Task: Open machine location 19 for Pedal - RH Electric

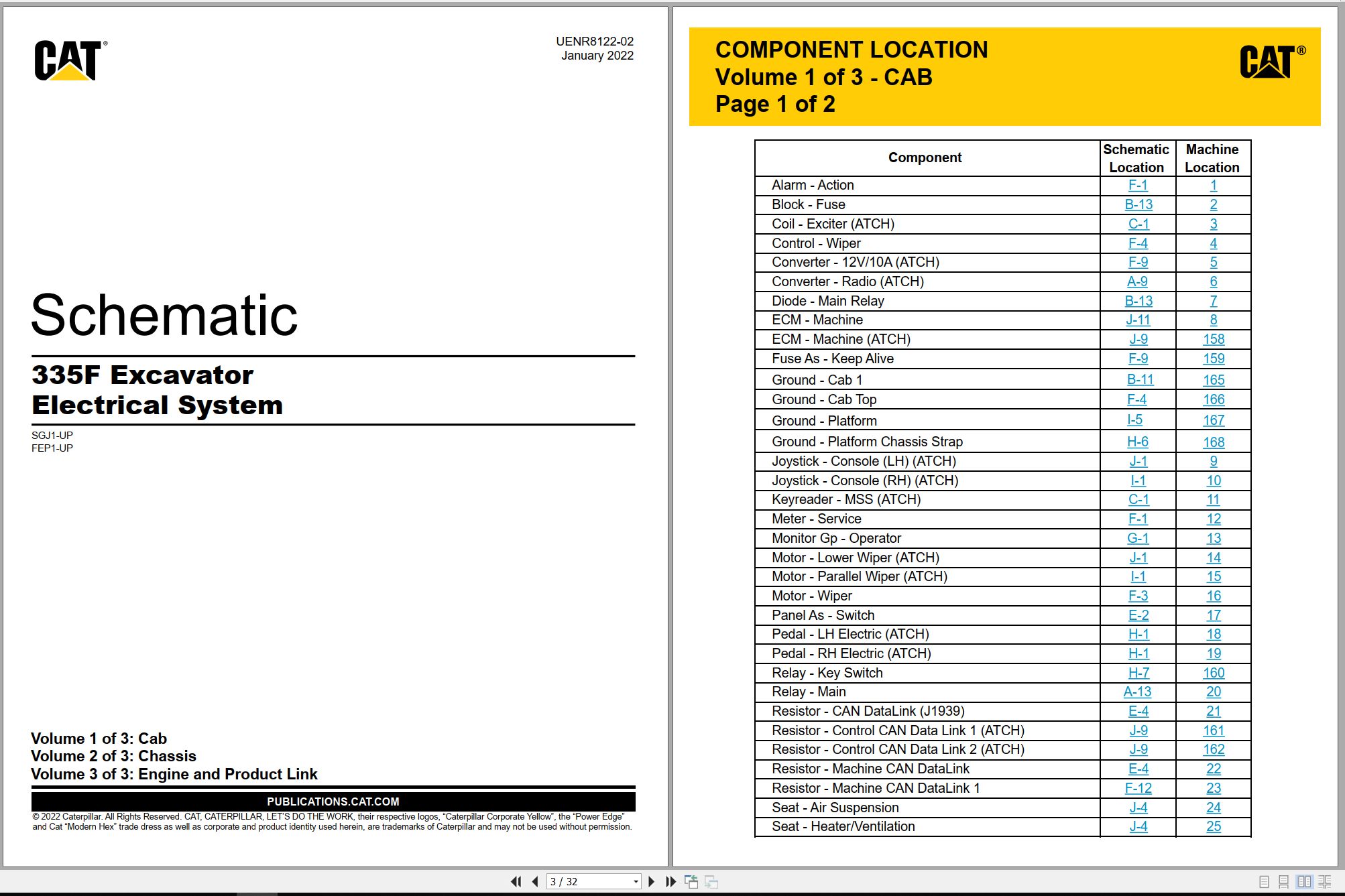Action: point(1214,653)
